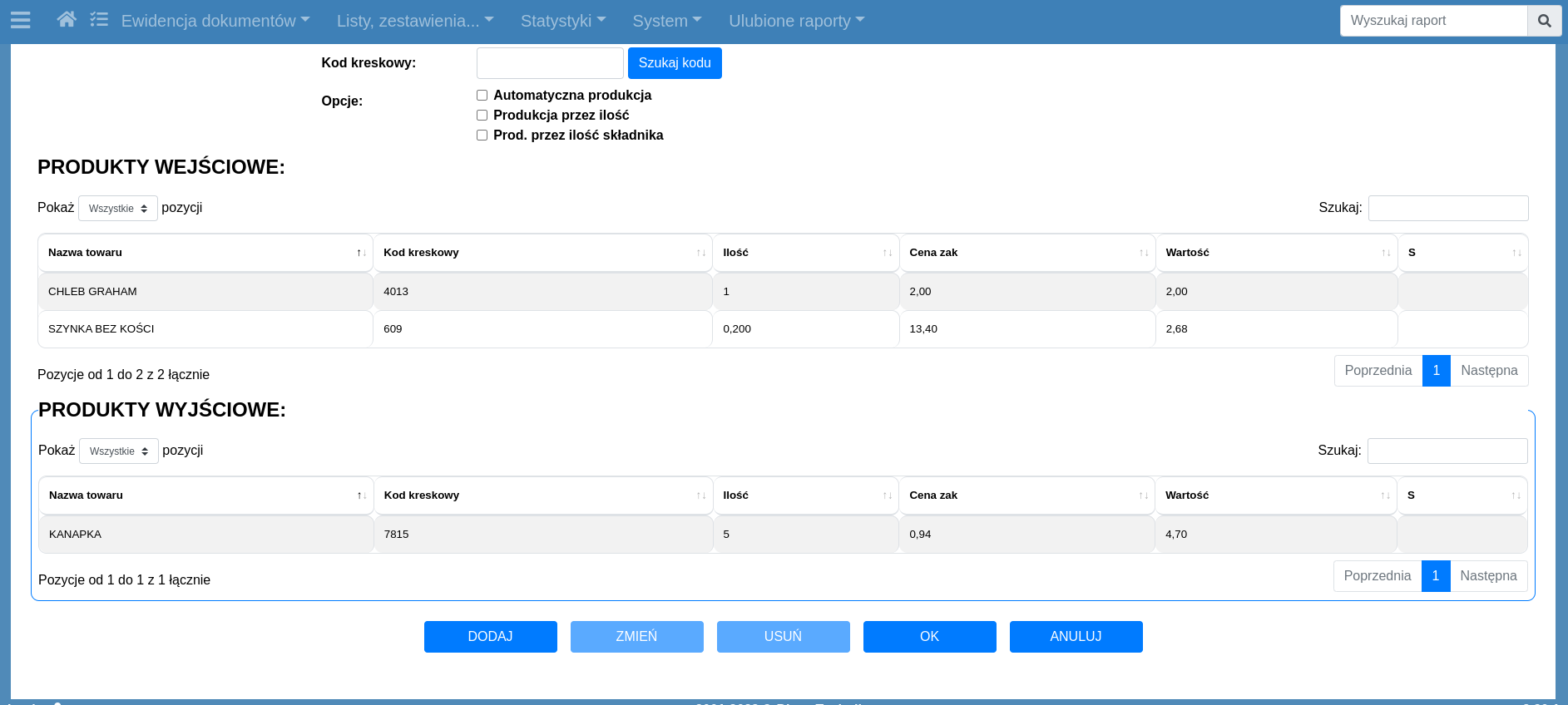Sort output products by Cena zak arrows
The height and width of the screenshot is (705, 1568).
(1143, 495)
